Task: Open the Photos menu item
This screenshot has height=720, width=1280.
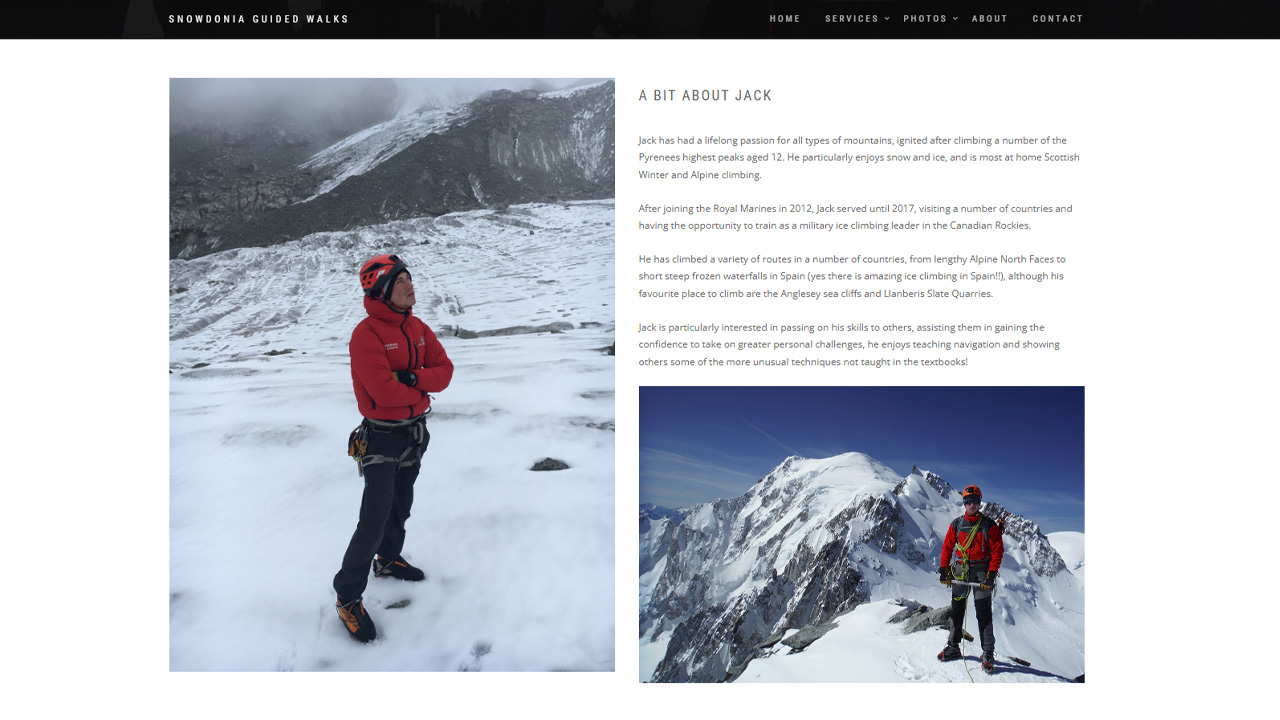Action: (925, 19)
